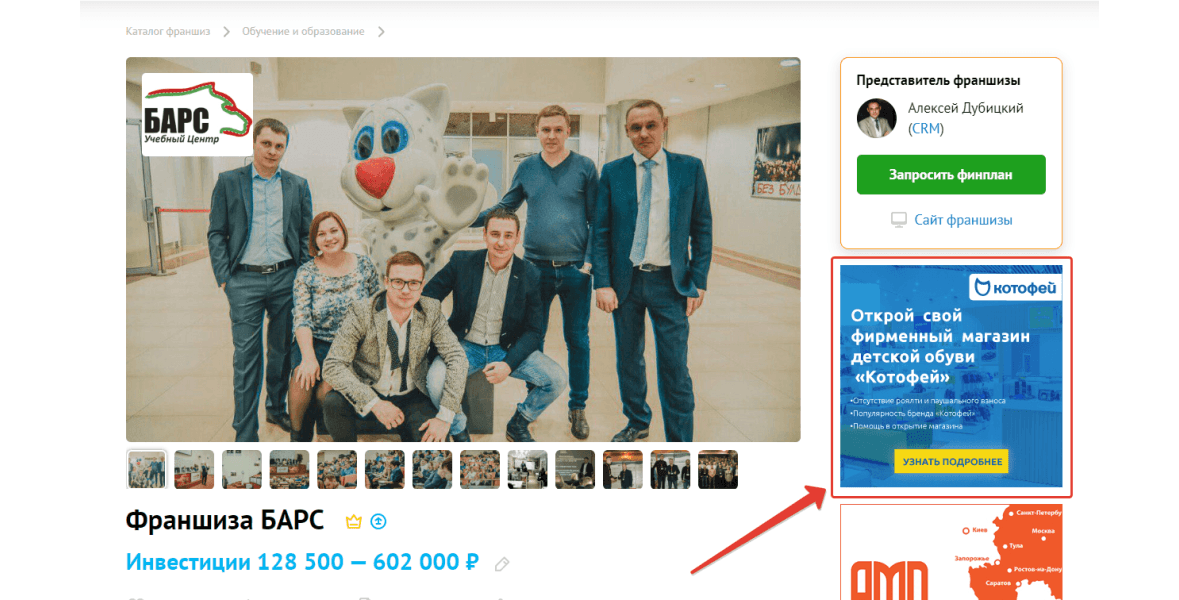Click the monitor icon beside Сайт франшизы
The width and height of the screenshot is (1179, 600).
click(x=899, y=220)
